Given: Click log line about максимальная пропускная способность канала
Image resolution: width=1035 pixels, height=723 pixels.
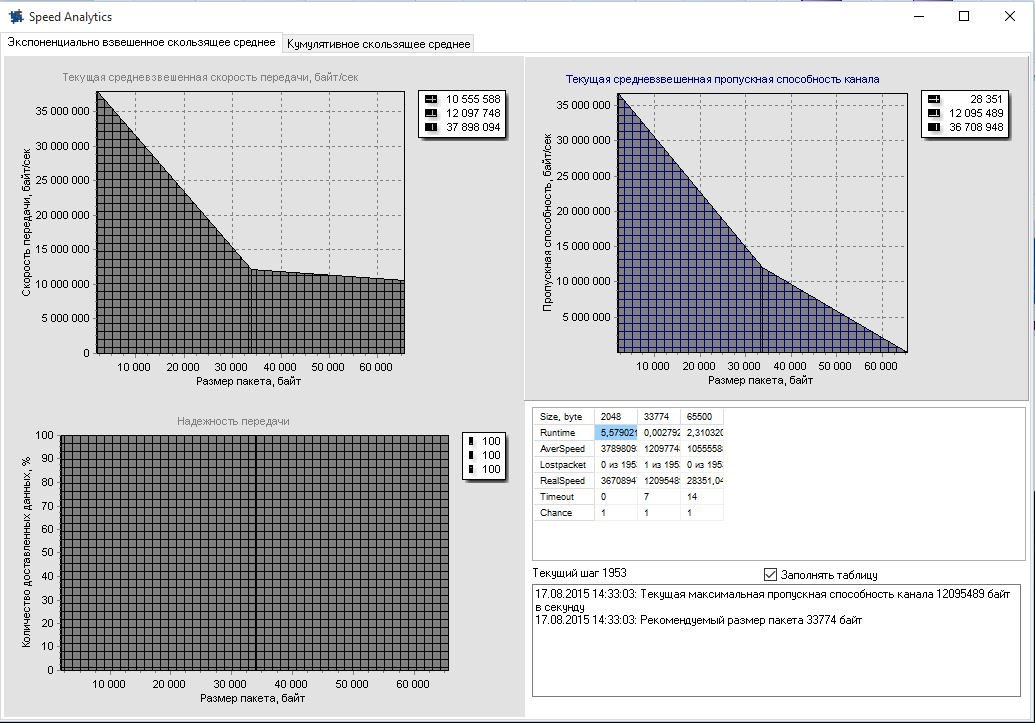Looking at the screenshot, I should point(772,600).
